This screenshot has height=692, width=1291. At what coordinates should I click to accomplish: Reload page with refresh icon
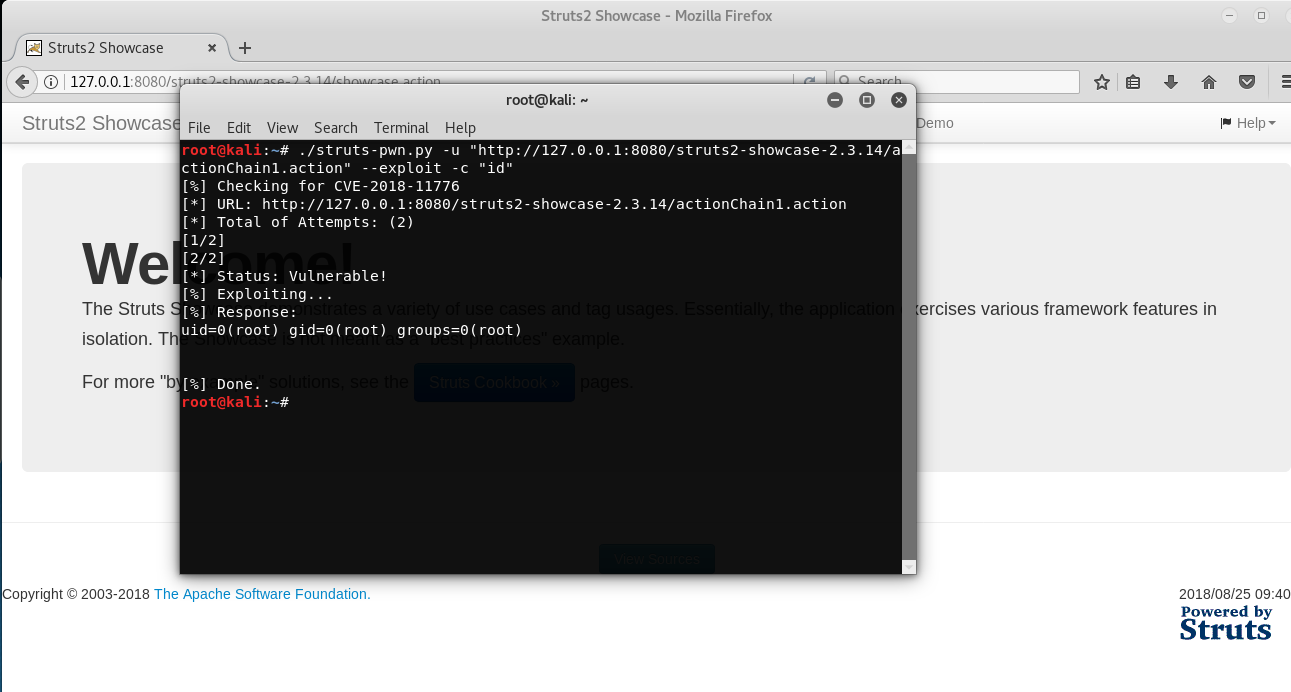pos(809,82)
